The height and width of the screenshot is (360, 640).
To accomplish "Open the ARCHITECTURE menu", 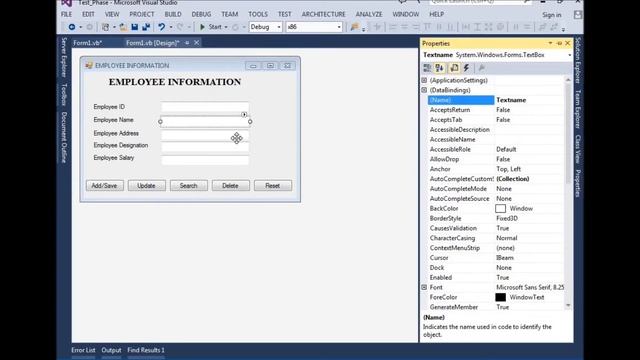I will click(x=323, y=14).
